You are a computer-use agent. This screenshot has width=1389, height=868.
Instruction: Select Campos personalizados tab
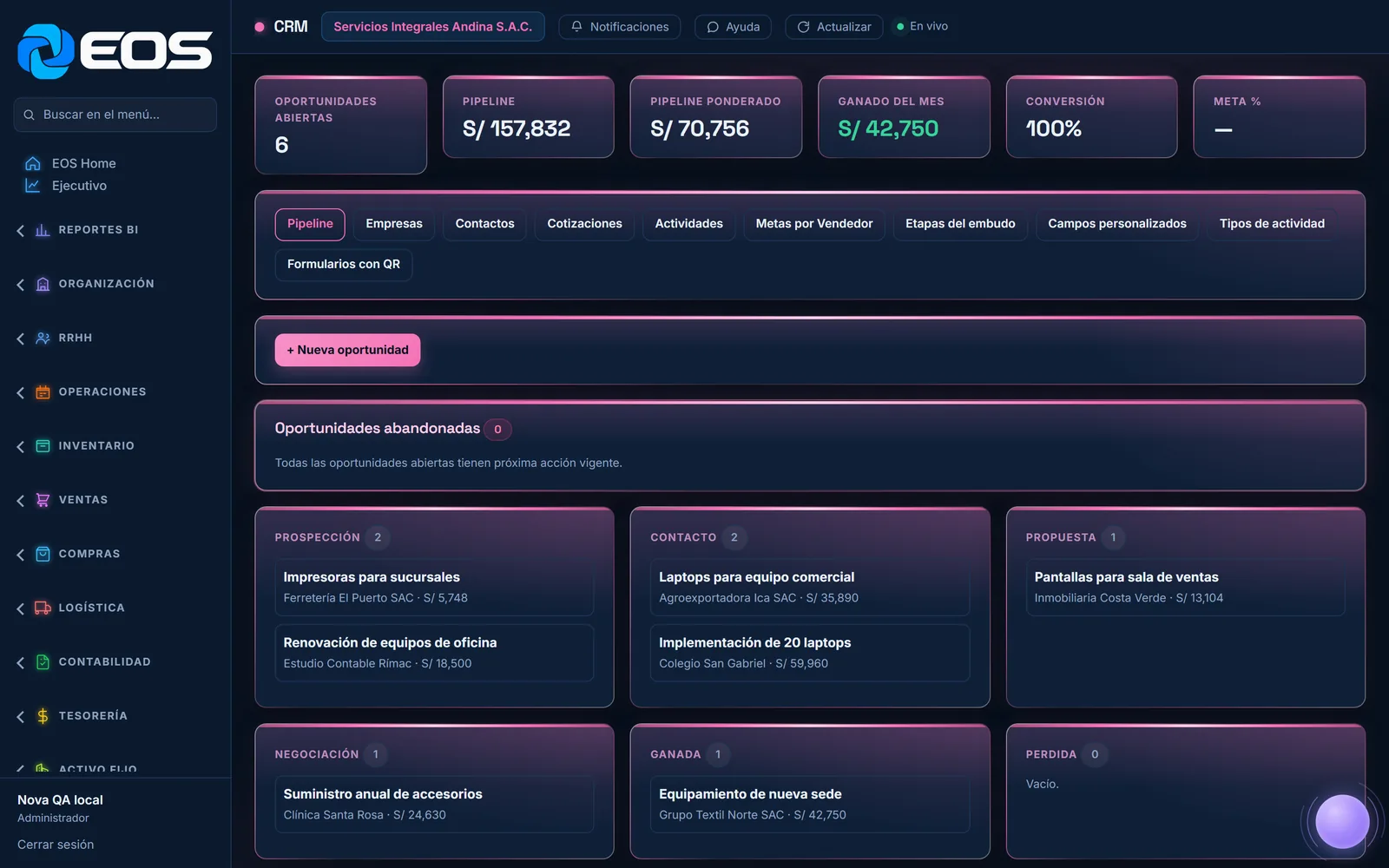coord(1117,224)
